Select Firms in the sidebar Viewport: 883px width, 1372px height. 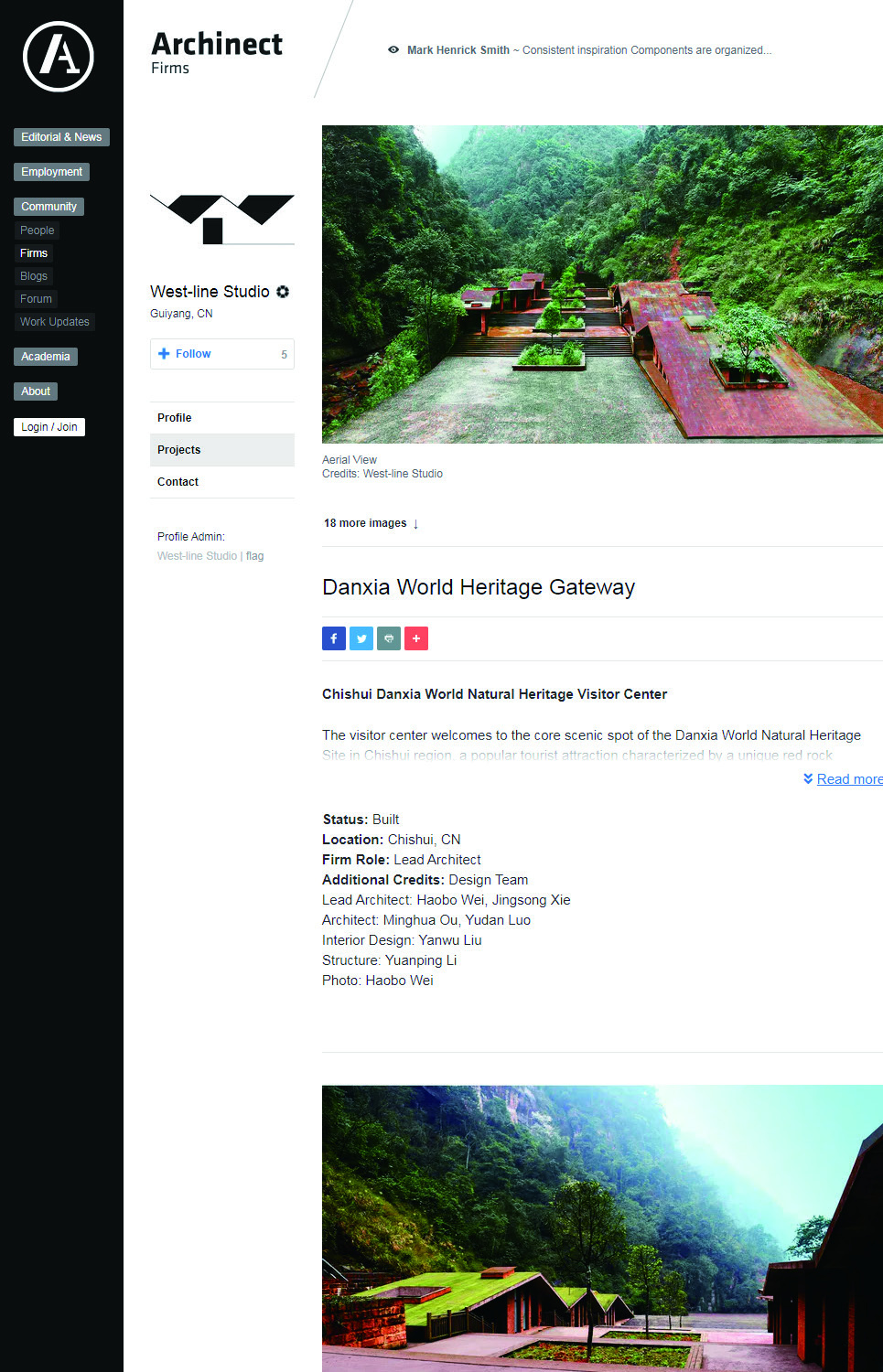tap(34, 253)
